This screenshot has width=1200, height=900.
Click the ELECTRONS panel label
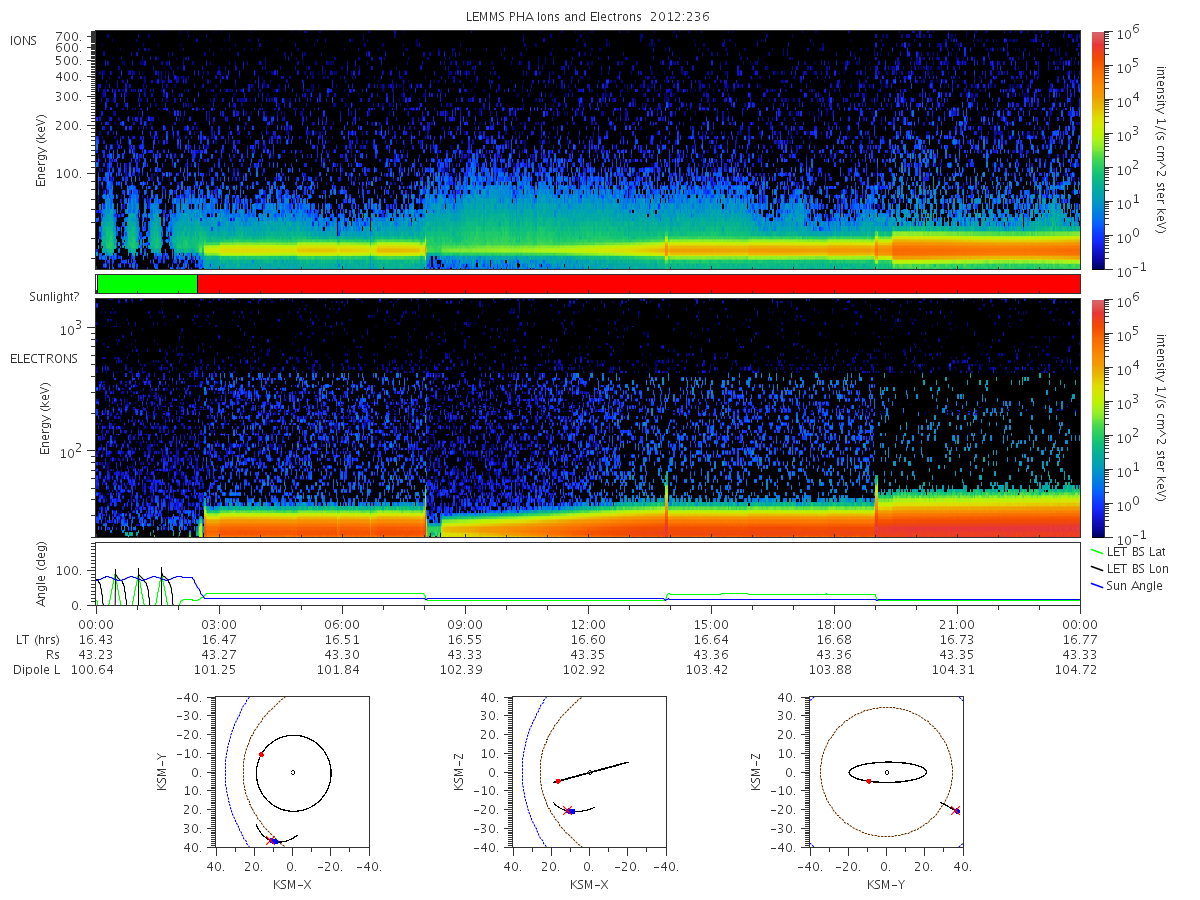click(44, 358)
